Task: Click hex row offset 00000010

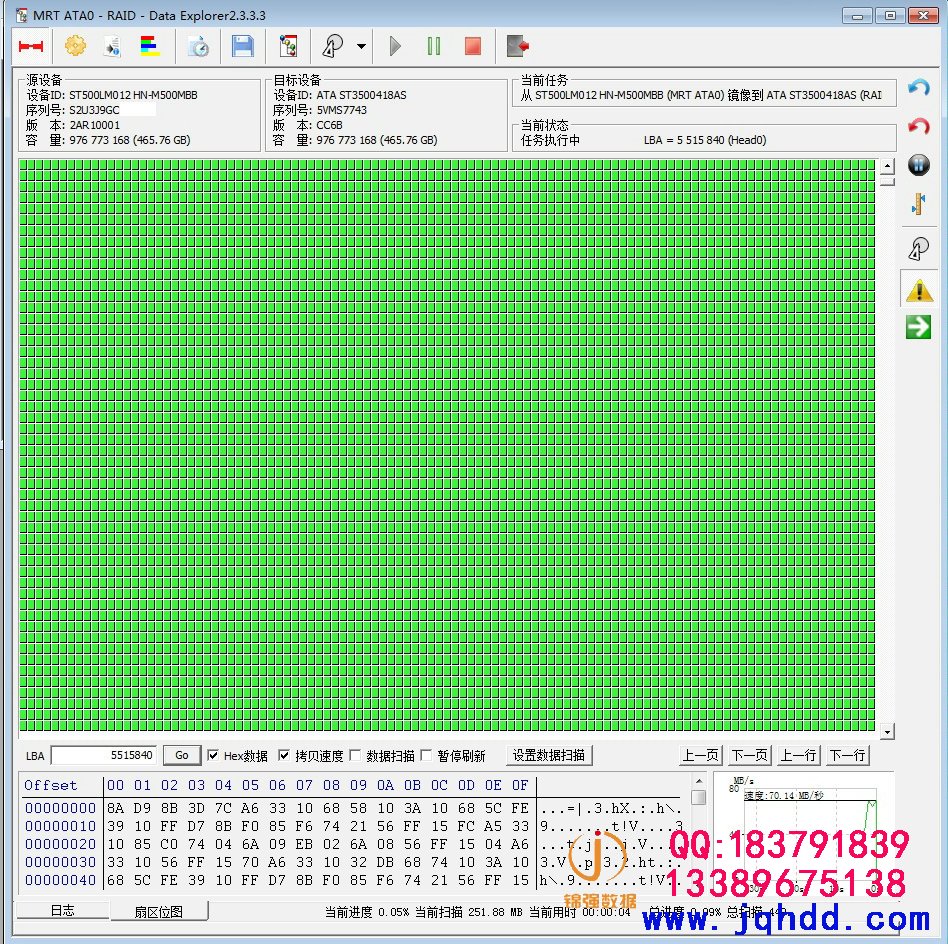Action: coord(60,826)
